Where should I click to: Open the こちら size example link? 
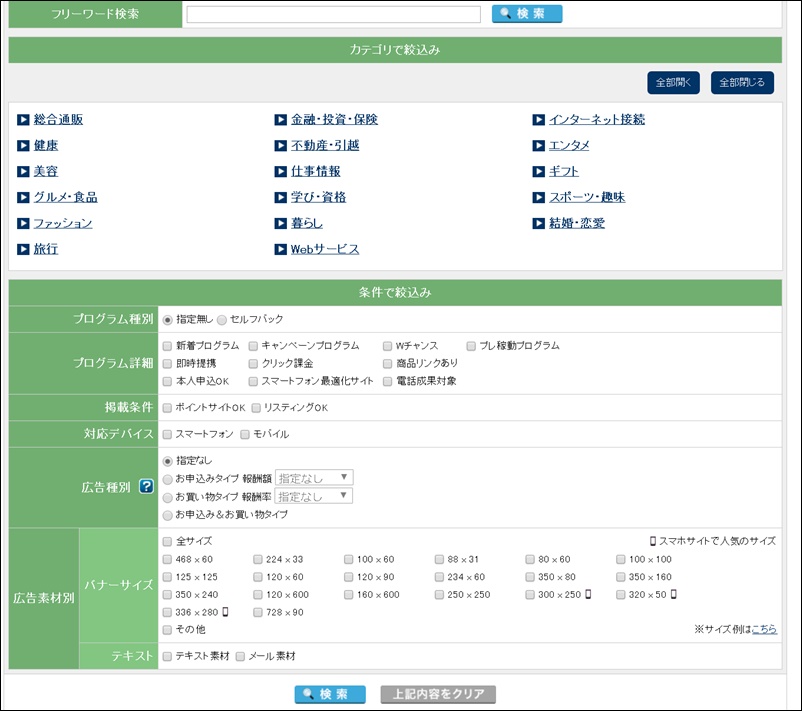(x=764, y=629)
